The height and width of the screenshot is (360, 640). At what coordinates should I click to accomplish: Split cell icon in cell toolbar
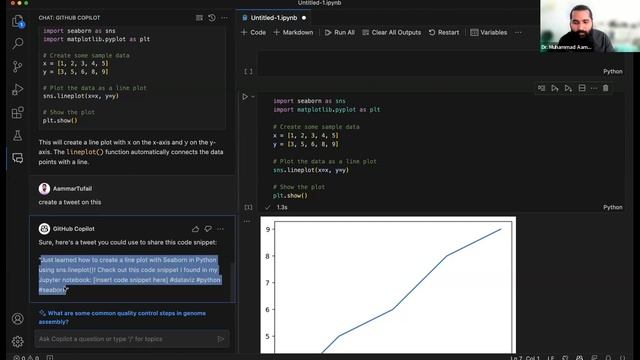(x=582, y=88)
